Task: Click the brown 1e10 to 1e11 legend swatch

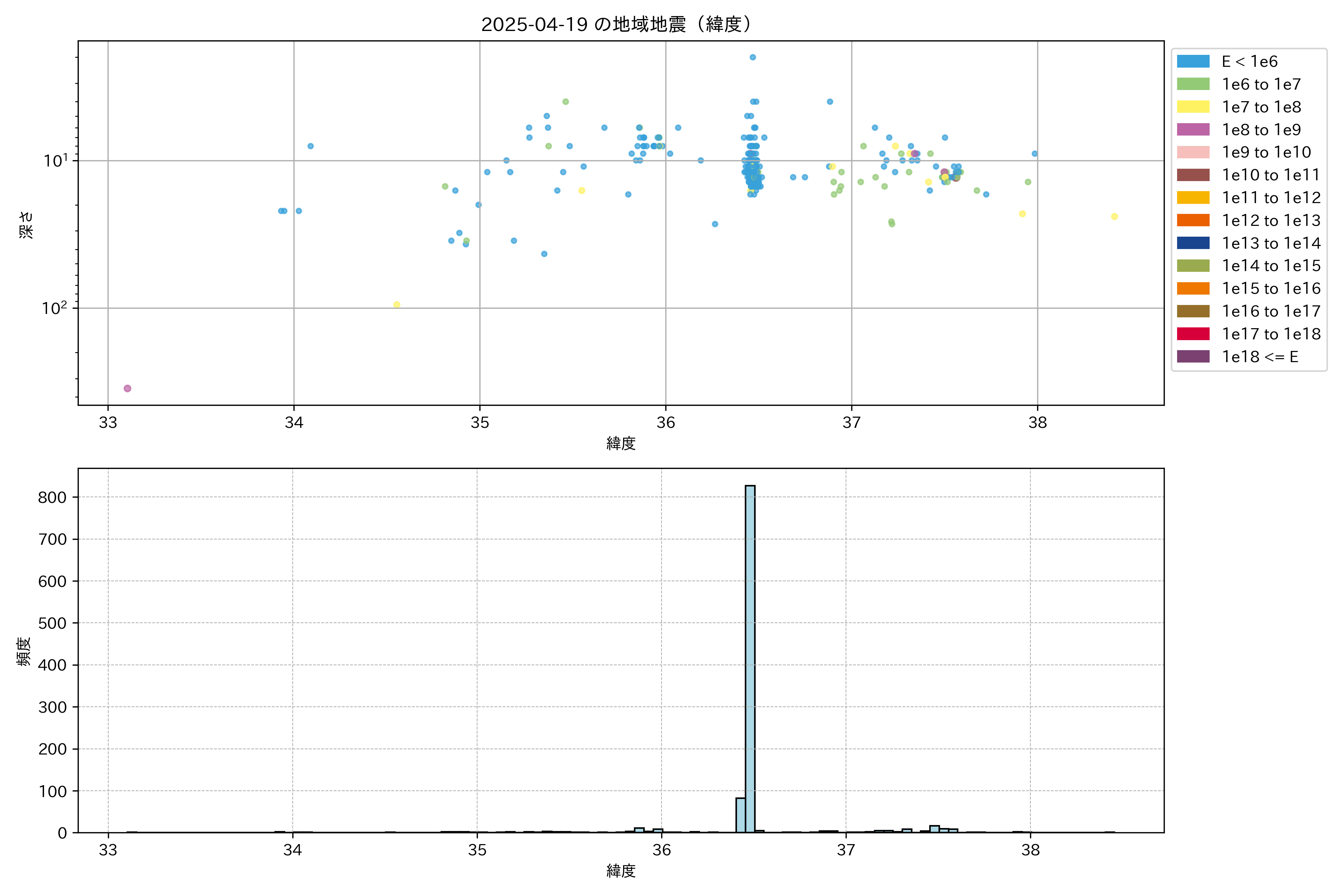Action: tap(1192, 175)
